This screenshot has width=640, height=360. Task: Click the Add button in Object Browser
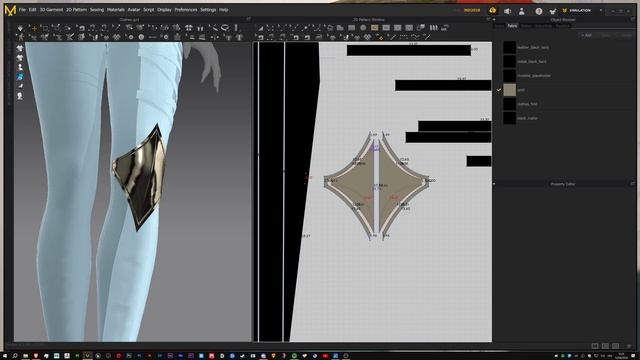pos(586,36)
